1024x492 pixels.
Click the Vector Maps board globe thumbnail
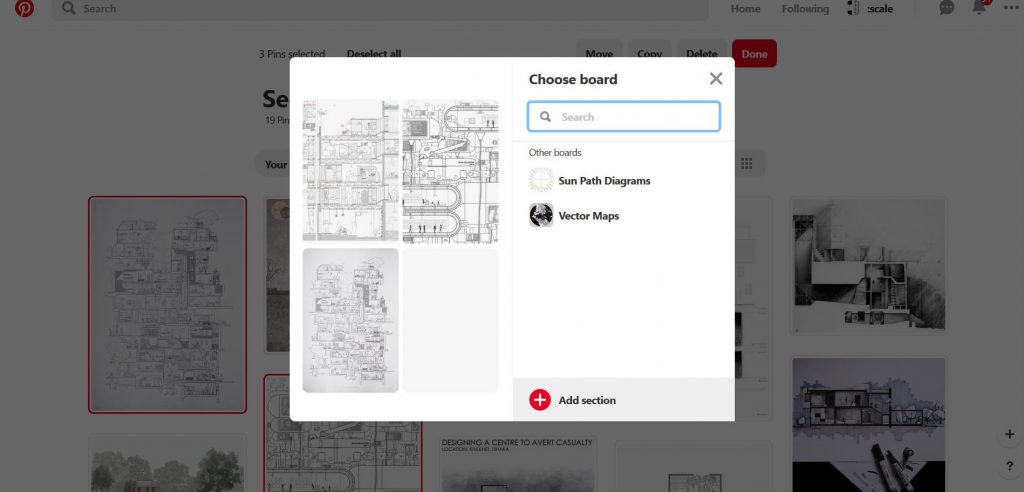click(x=541, y=215)
